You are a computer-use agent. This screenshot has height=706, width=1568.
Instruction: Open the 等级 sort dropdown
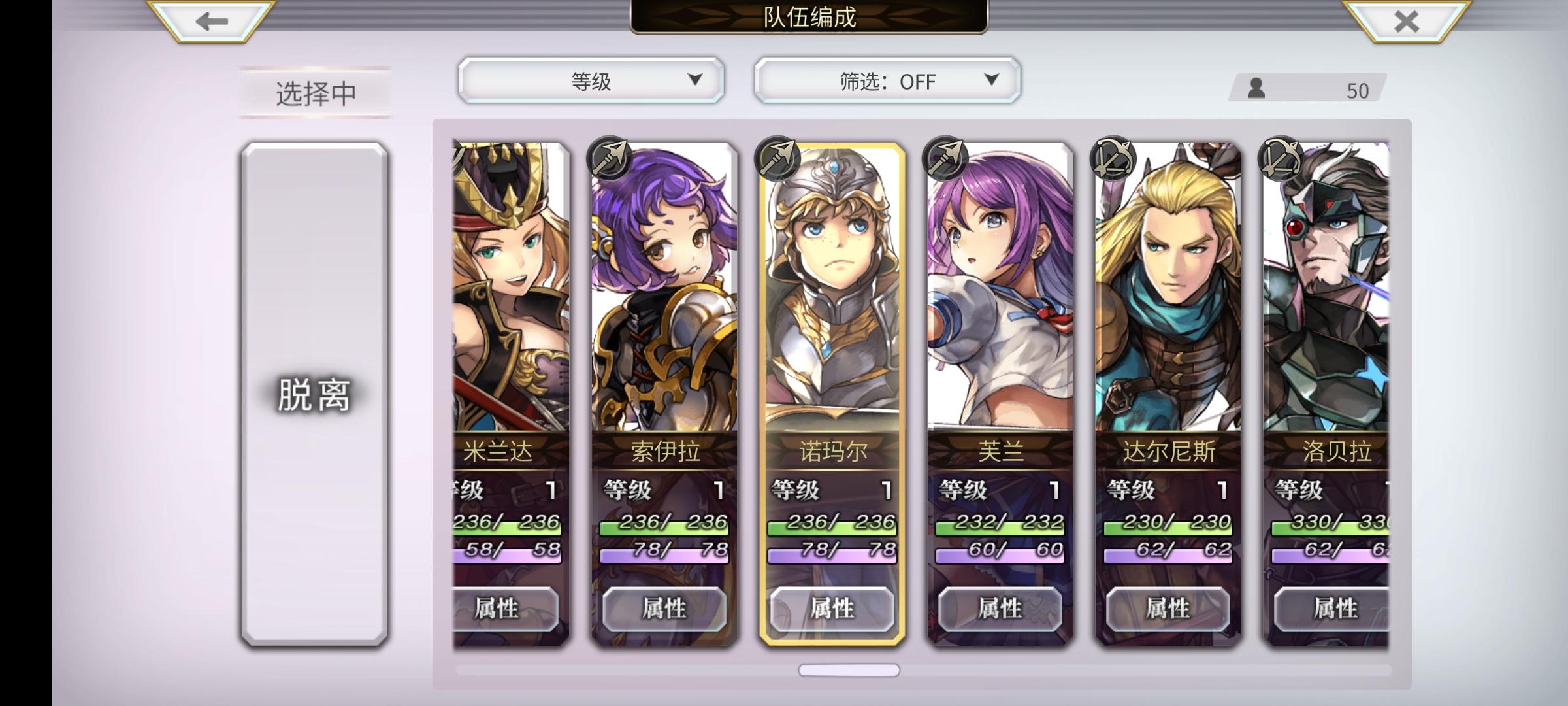tap(591, 80)
